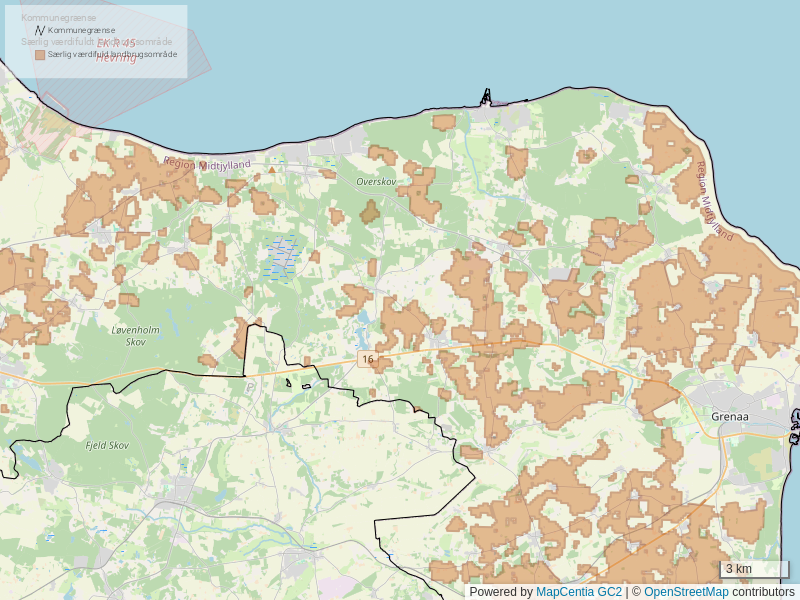The image size is (800, 600).
Task: Click the blue wetland area south of Overskov
Action: 282,258
